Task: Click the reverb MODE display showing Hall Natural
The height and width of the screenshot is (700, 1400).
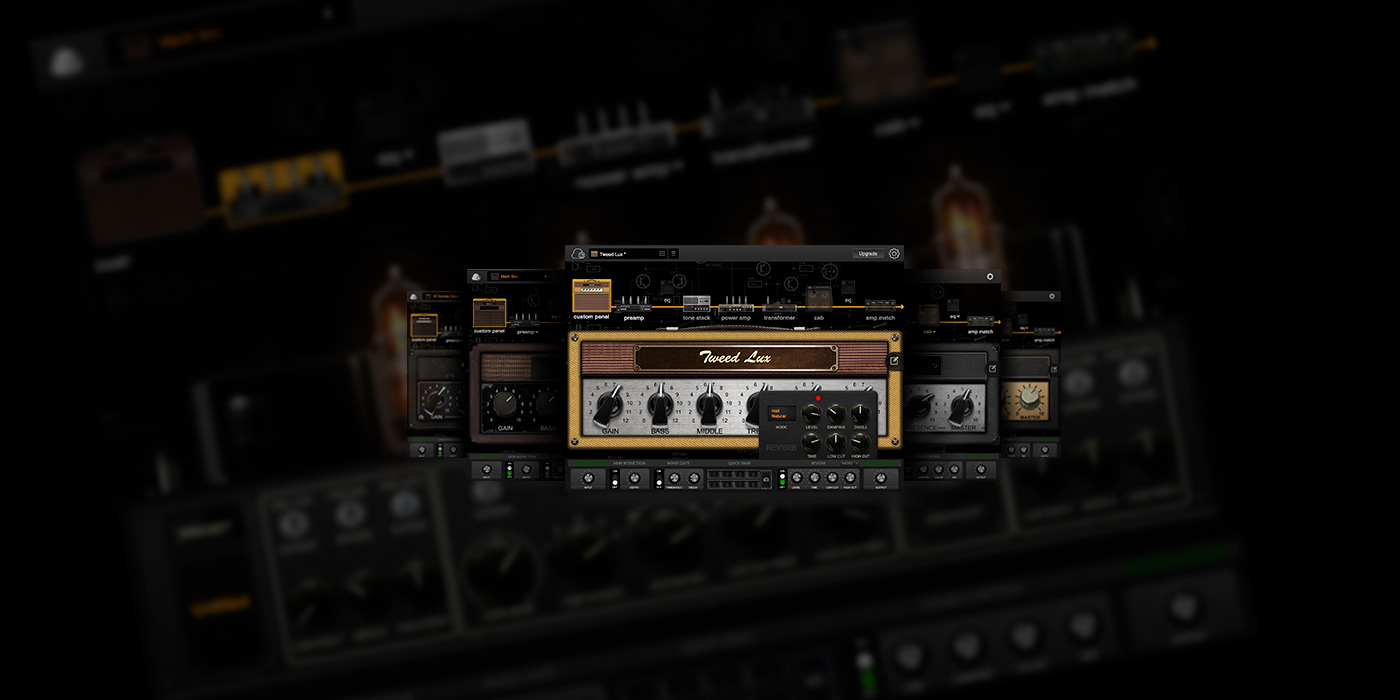Action: [x=781, y=413]
